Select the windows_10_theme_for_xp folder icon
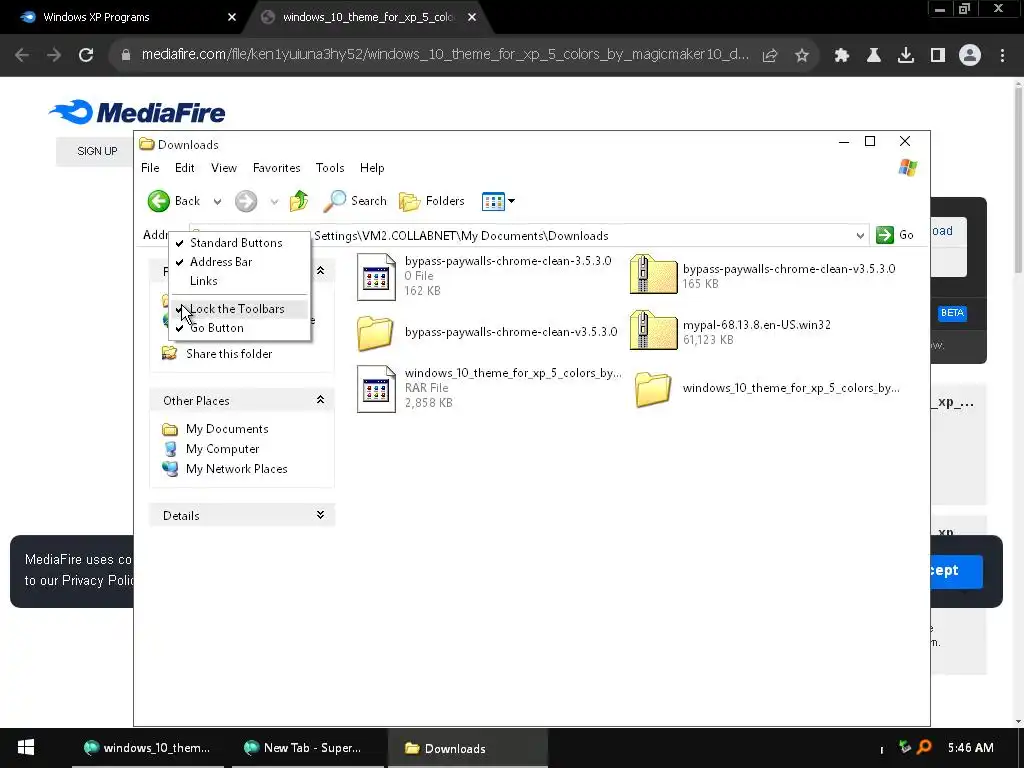1024x768 pixels. [652, 389]
